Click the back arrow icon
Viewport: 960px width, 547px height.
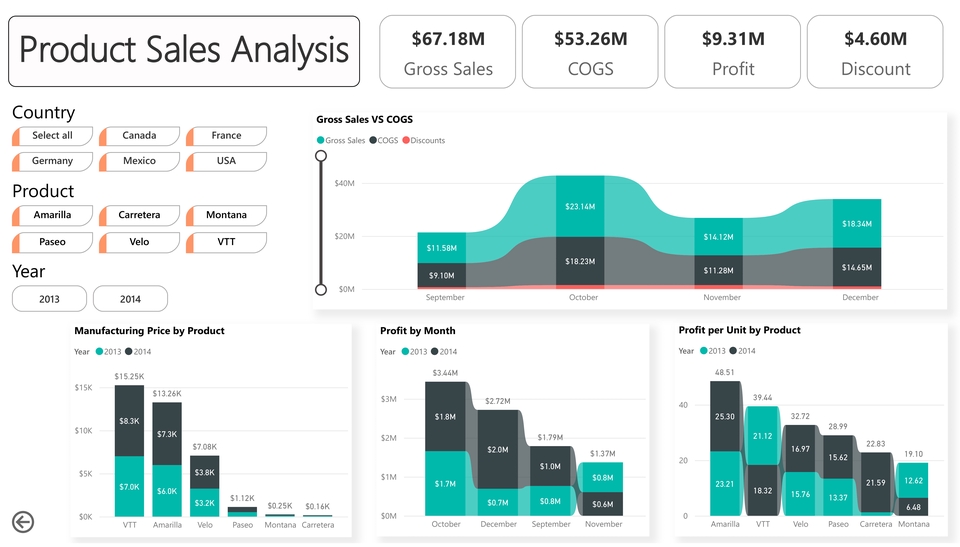tap(23, 522)
